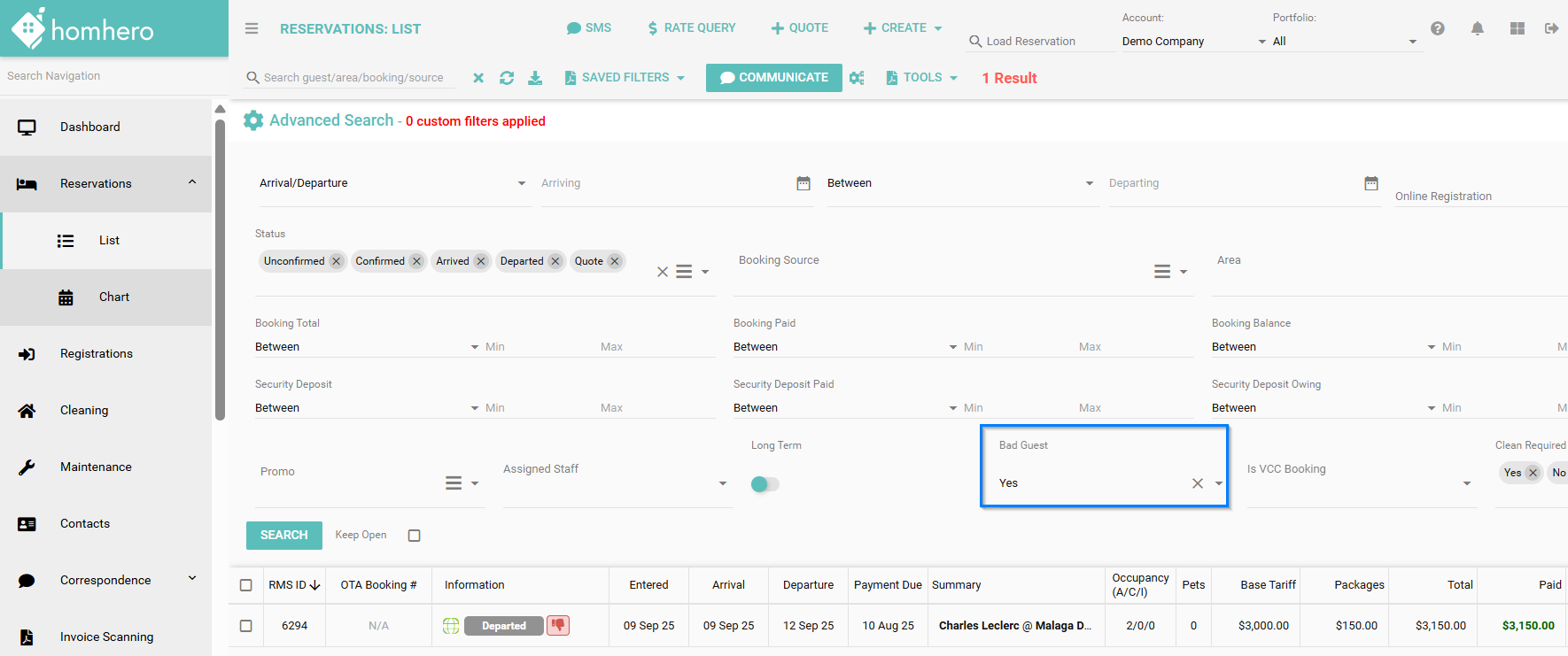Viewport: 1568px width, 656px height.
Task: Click the refresh results icon
Action: (x=507, y=78)
